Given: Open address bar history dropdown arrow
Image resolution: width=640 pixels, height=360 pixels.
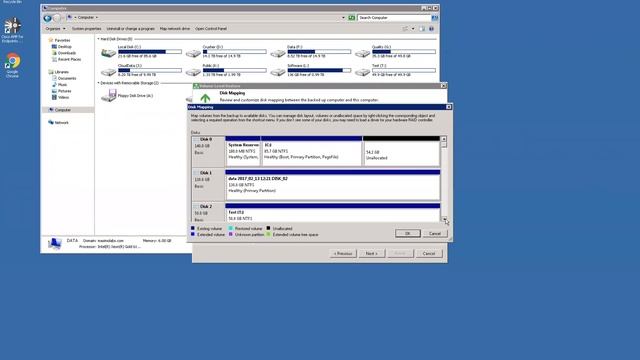Looking at the screenshot, I should coord(343,18).
